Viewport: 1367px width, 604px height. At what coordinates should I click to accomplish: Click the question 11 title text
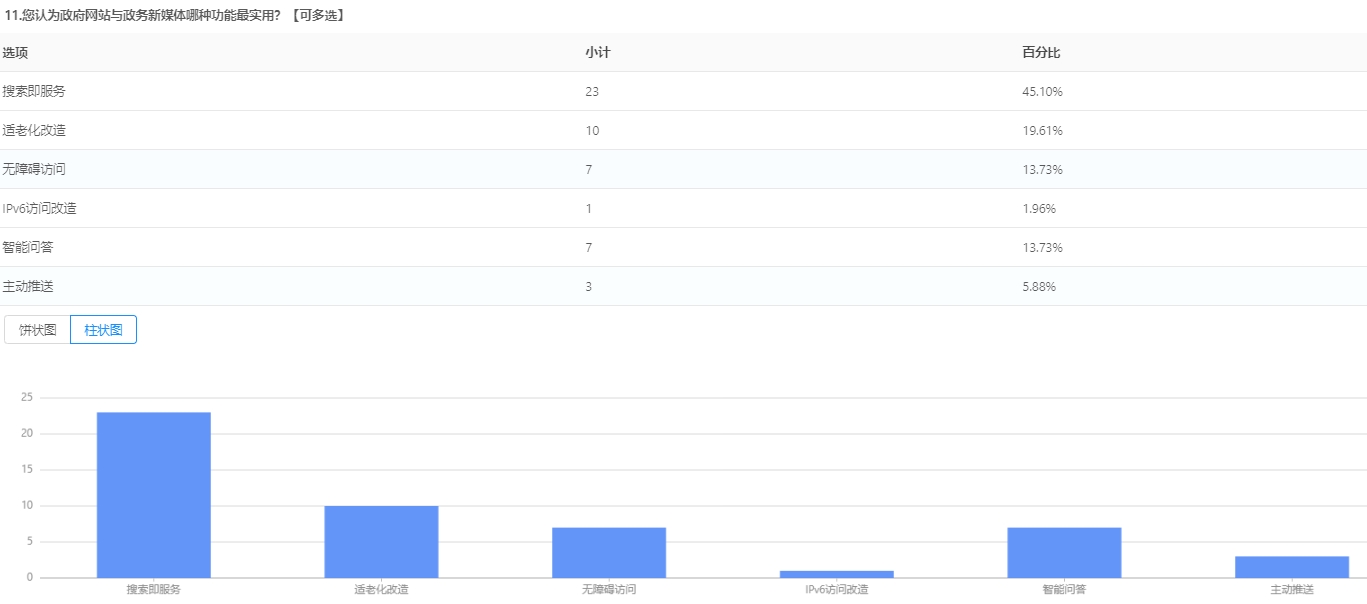pyautogui.click(x=175, y=15)
